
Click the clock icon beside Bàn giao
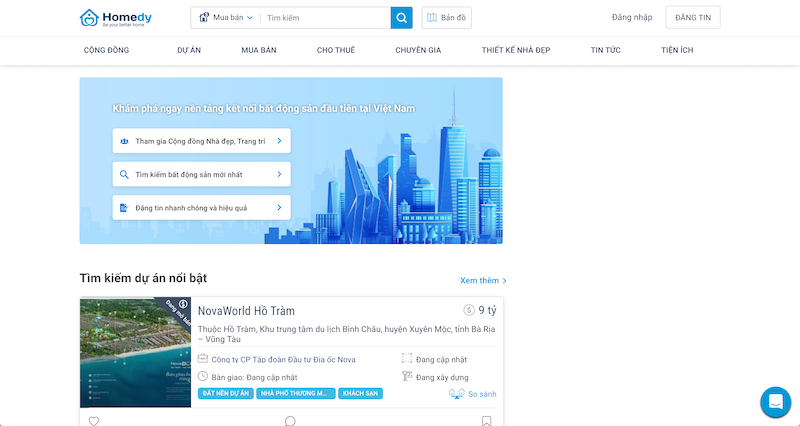[203, 377]
